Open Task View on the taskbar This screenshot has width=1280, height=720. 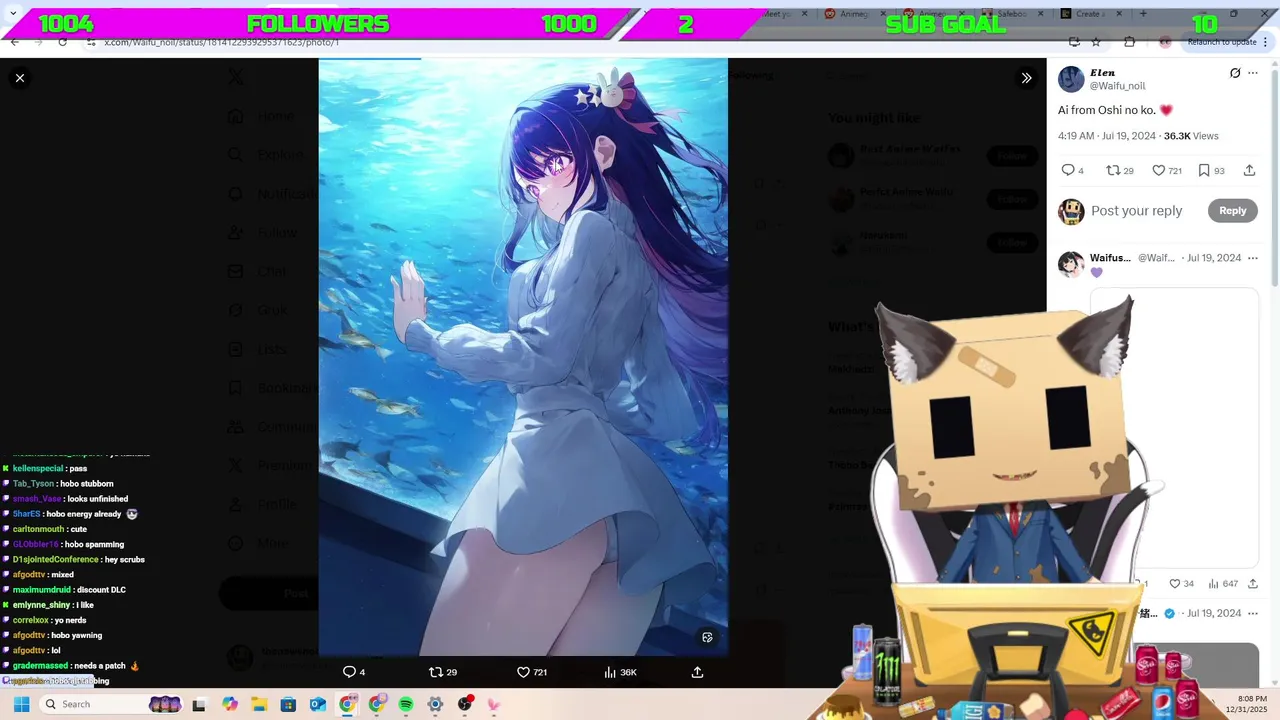(x=199, y=705)
